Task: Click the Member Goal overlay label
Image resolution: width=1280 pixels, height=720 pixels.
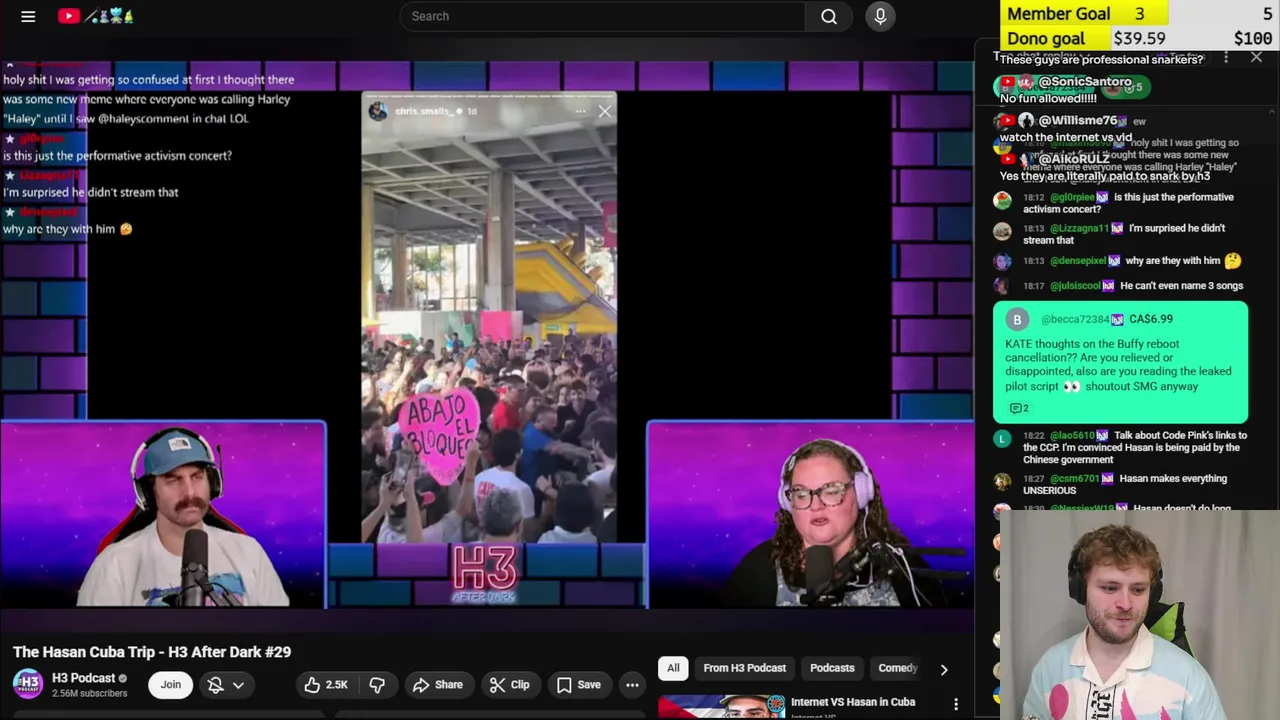Action: click(x=1059, y=14)
